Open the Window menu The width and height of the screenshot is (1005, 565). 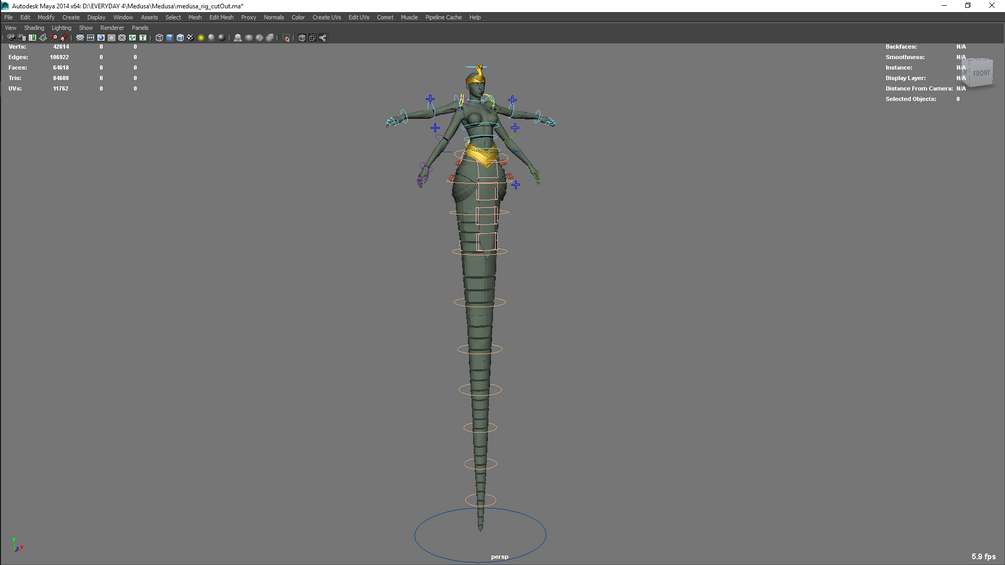pos(123,17)
